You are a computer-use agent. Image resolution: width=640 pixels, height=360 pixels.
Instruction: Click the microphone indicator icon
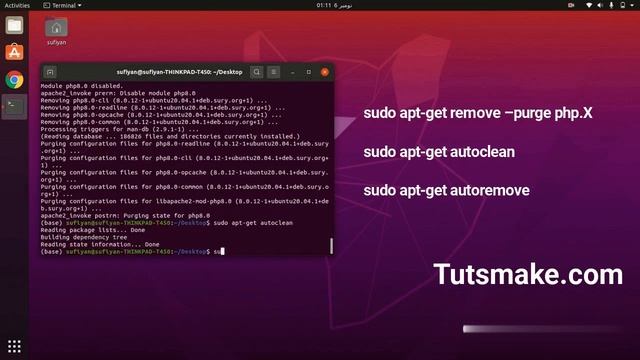pyautogui.click(x=611, y=5)
